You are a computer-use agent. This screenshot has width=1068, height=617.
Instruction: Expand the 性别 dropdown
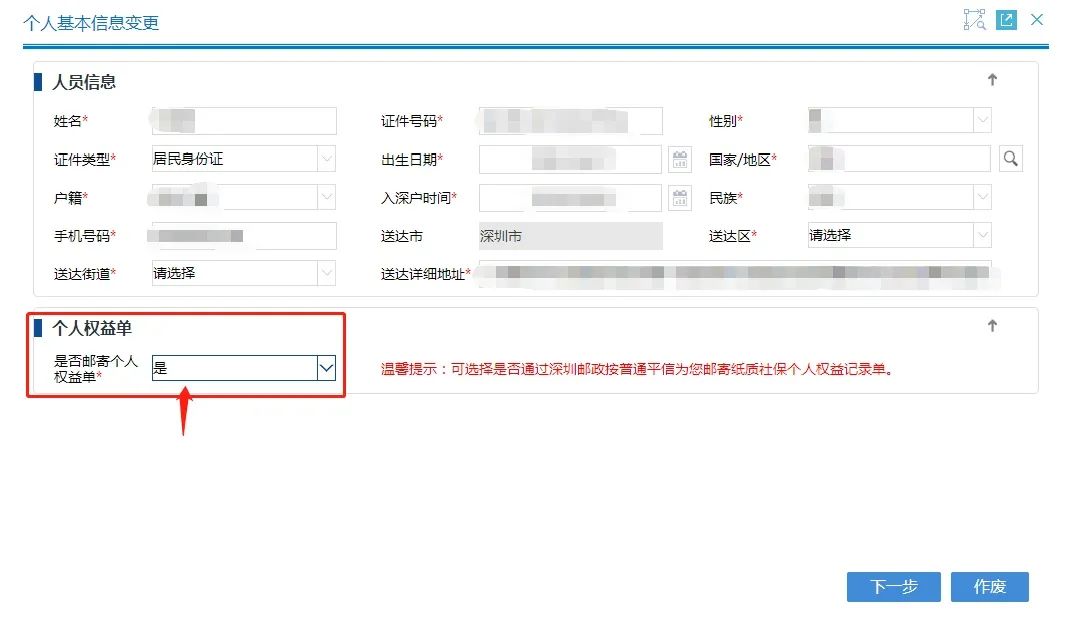click(982, 121)
